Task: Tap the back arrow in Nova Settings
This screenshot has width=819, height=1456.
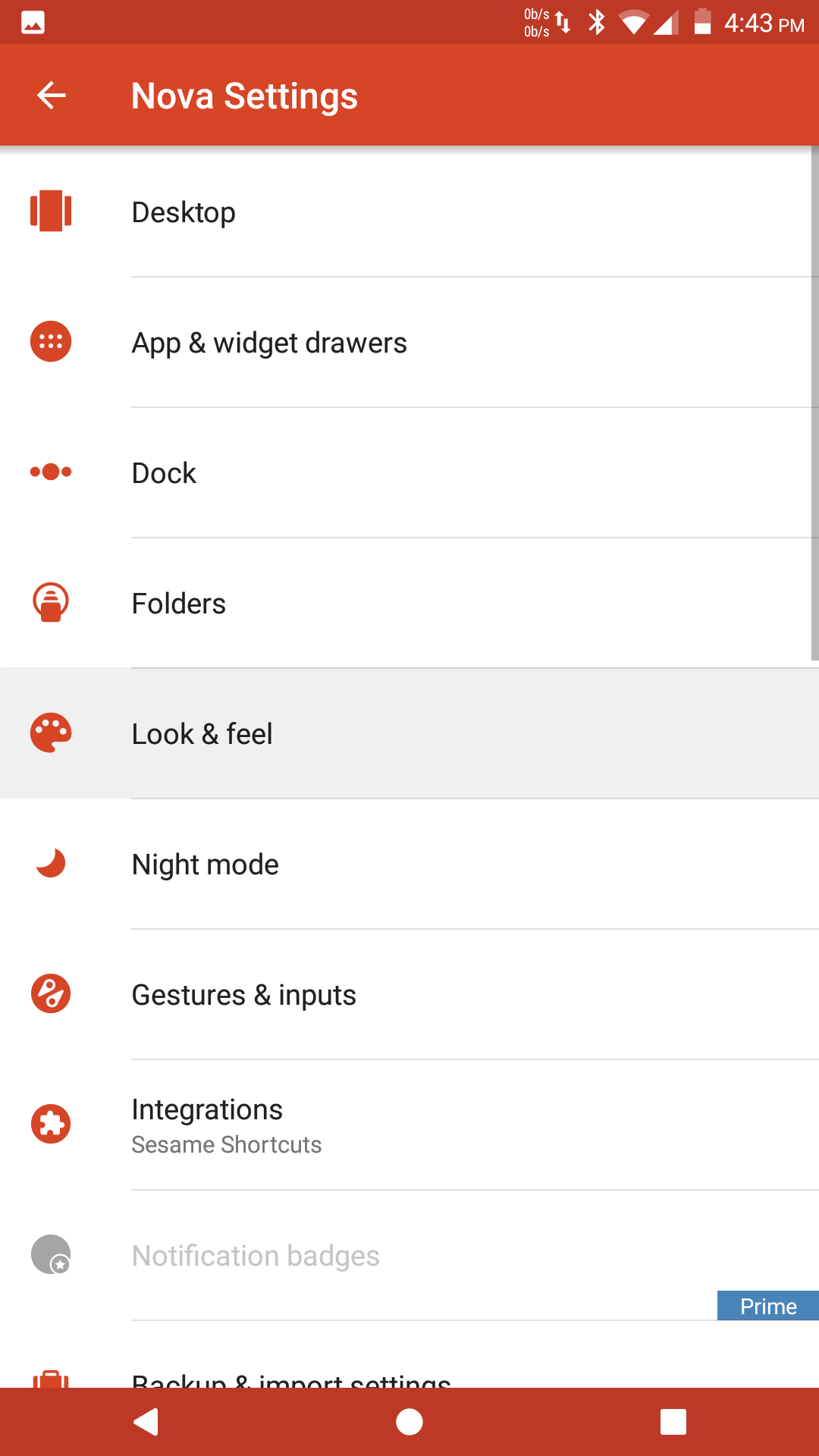Action: 52,96
